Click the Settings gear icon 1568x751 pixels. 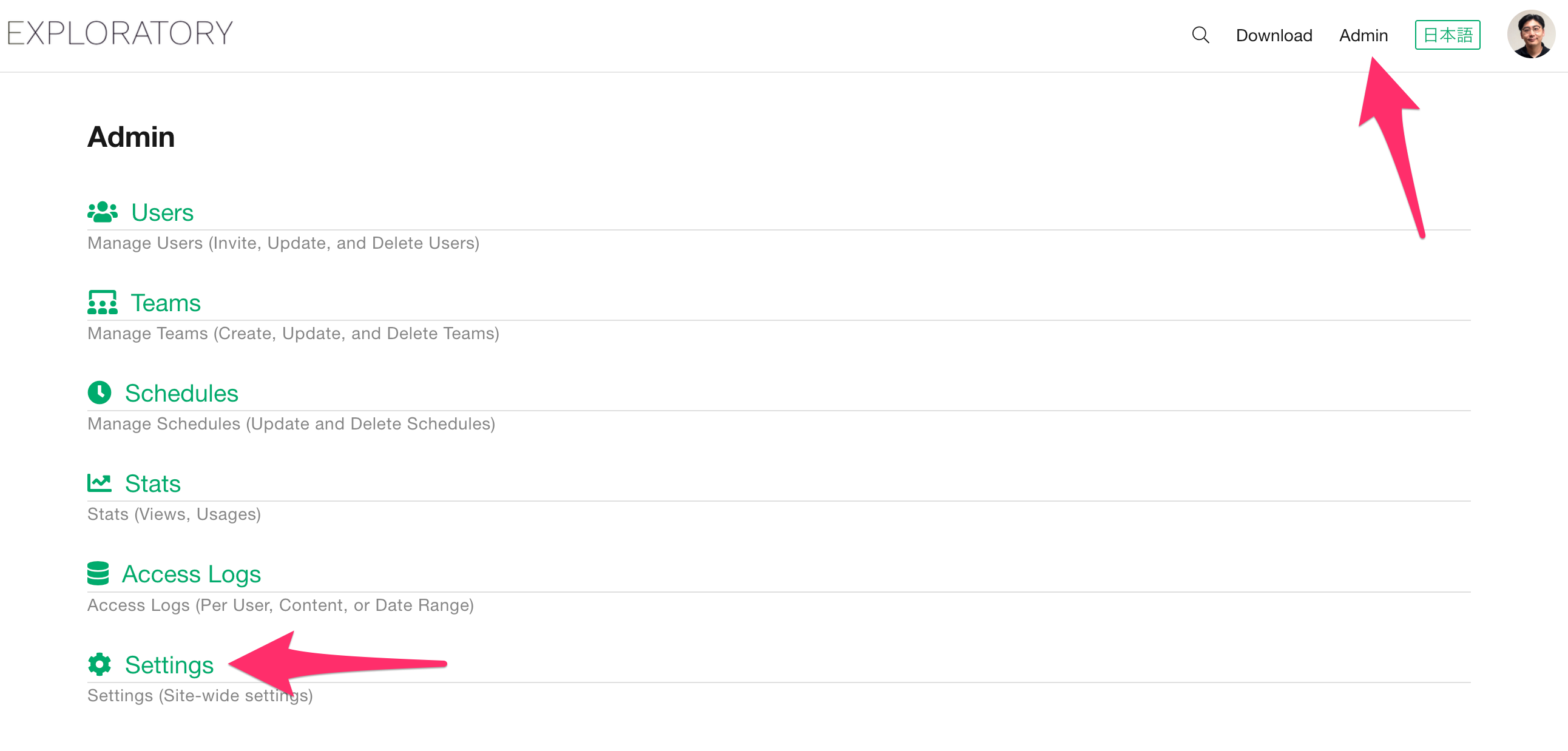pyautogui.click(x=100, y=664)
